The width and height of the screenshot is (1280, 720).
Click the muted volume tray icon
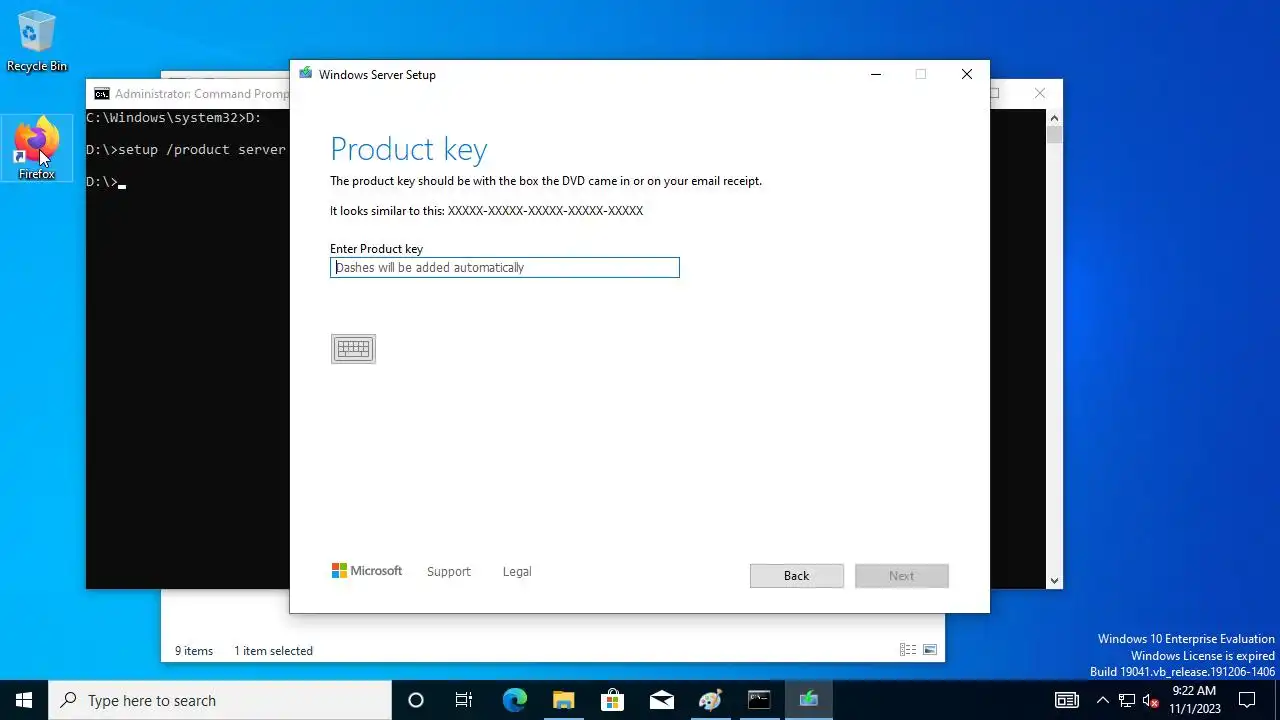coord(1150,700)
